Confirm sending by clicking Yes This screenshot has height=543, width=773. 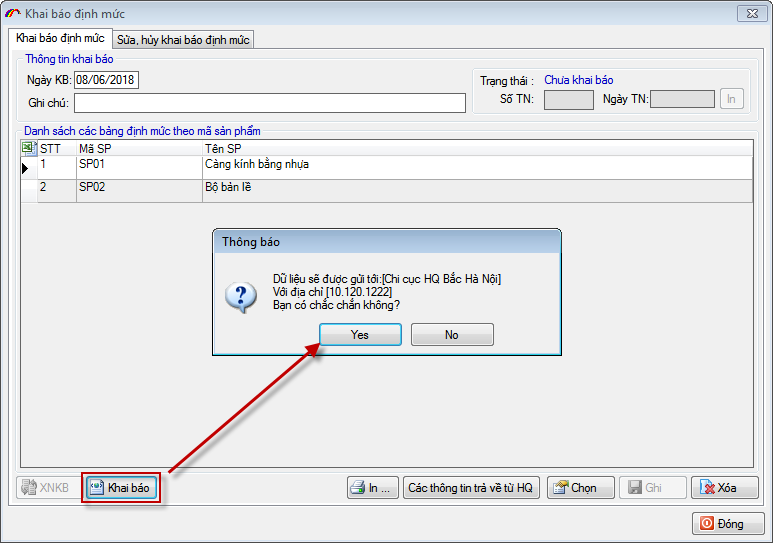[x=360, y=335]
